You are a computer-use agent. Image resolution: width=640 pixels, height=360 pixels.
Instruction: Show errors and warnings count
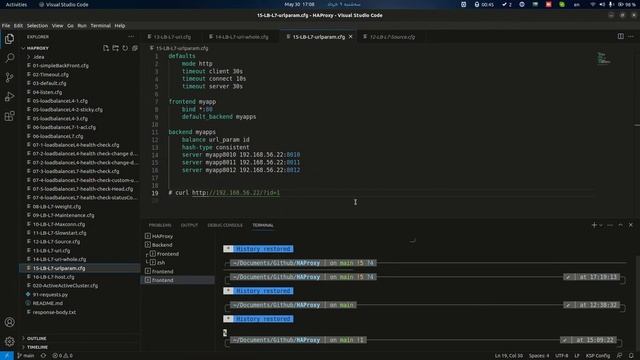click(62, 356)
